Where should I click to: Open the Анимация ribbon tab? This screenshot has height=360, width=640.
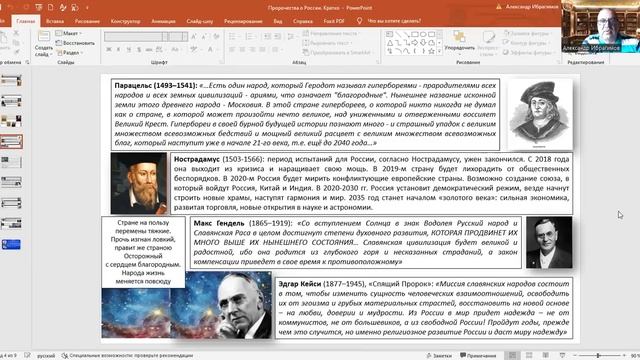coord(163,21)
